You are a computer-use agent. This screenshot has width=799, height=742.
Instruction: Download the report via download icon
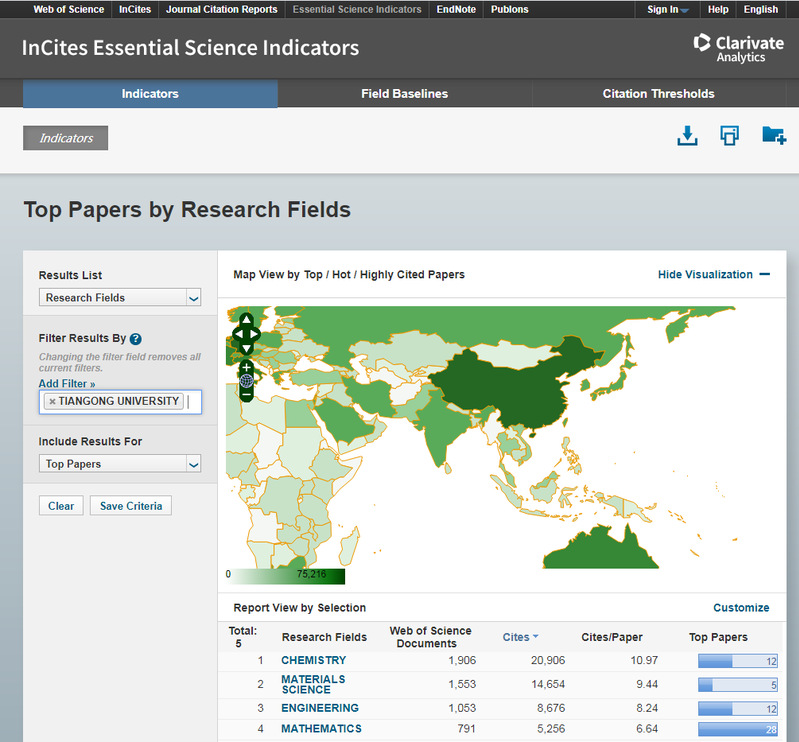click(x=687, y=136)
